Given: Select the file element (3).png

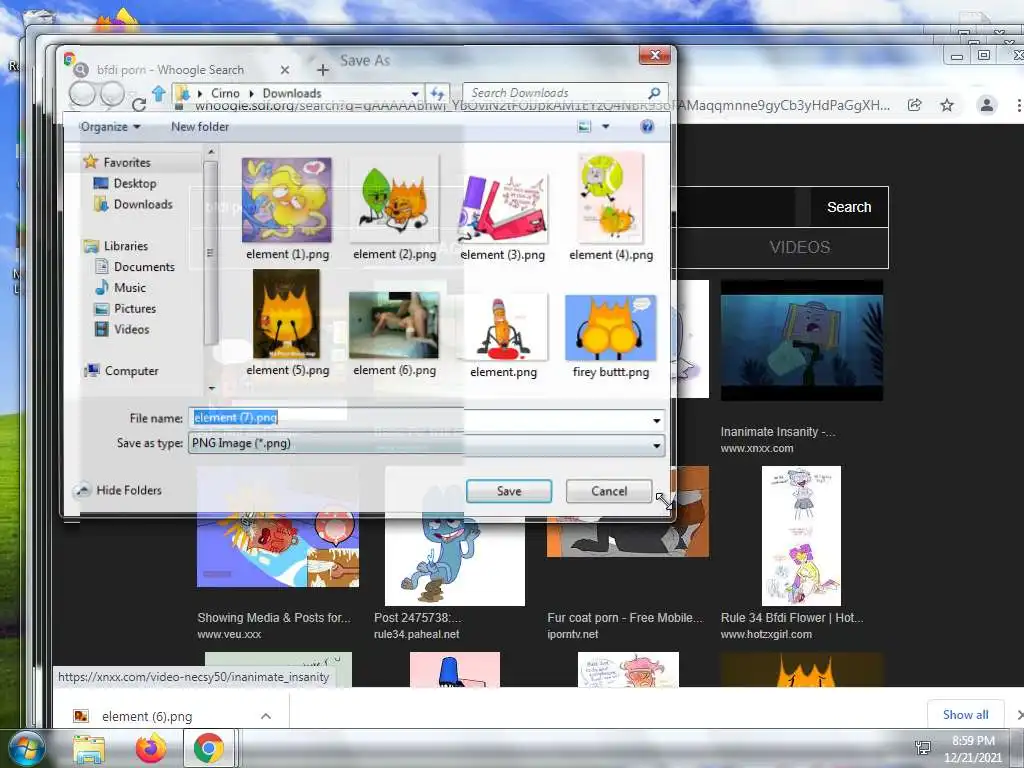Looking at the screenshot, I should 502,216.
